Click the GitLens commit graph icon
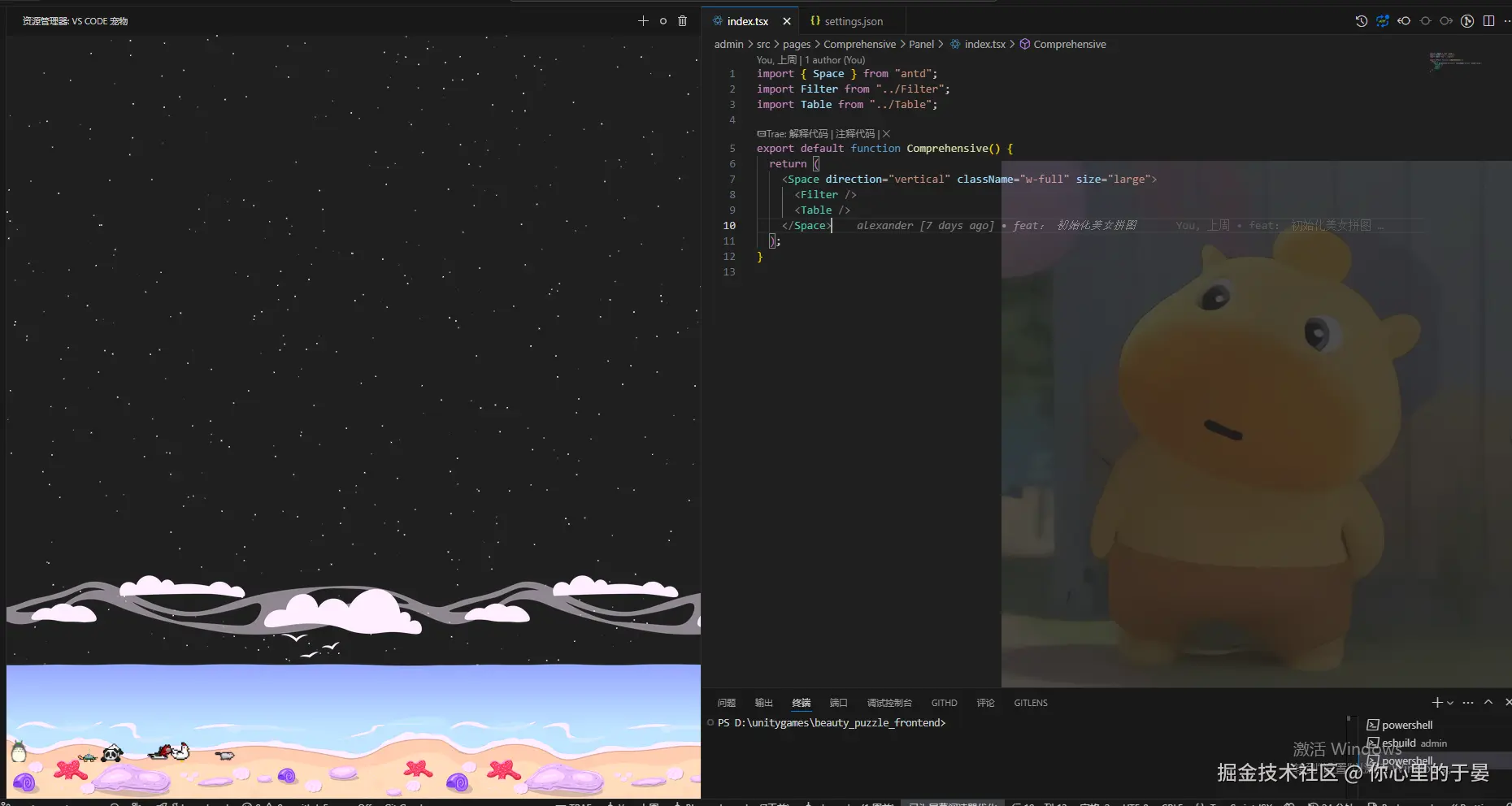Image resolution: width=1512 pixels, height=806 pixels. pyautogui.click(x=1467, y=21)
